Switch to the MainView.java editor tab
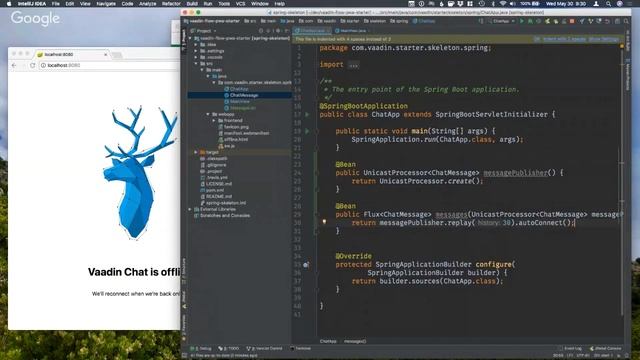 352,31
